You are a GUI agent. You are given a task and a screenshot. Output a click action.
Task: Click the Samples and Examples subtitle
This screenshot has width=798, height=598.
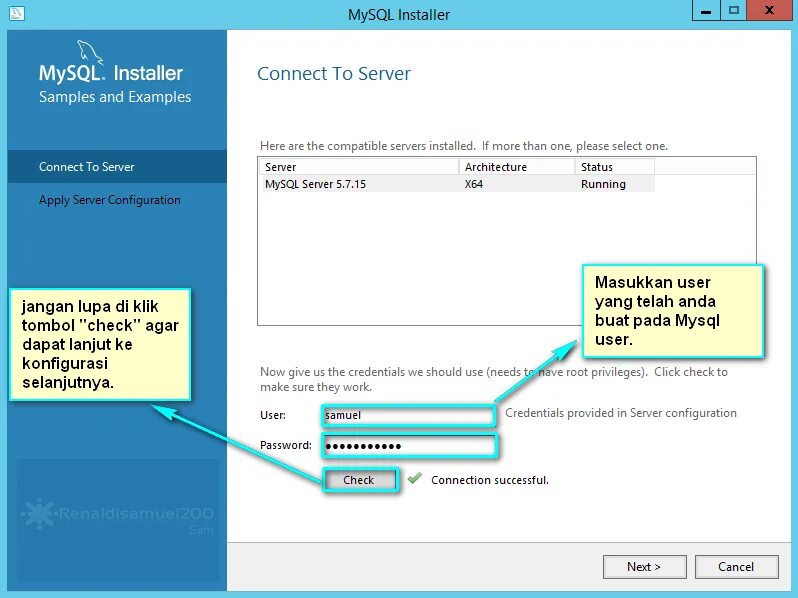click(115, 97)
